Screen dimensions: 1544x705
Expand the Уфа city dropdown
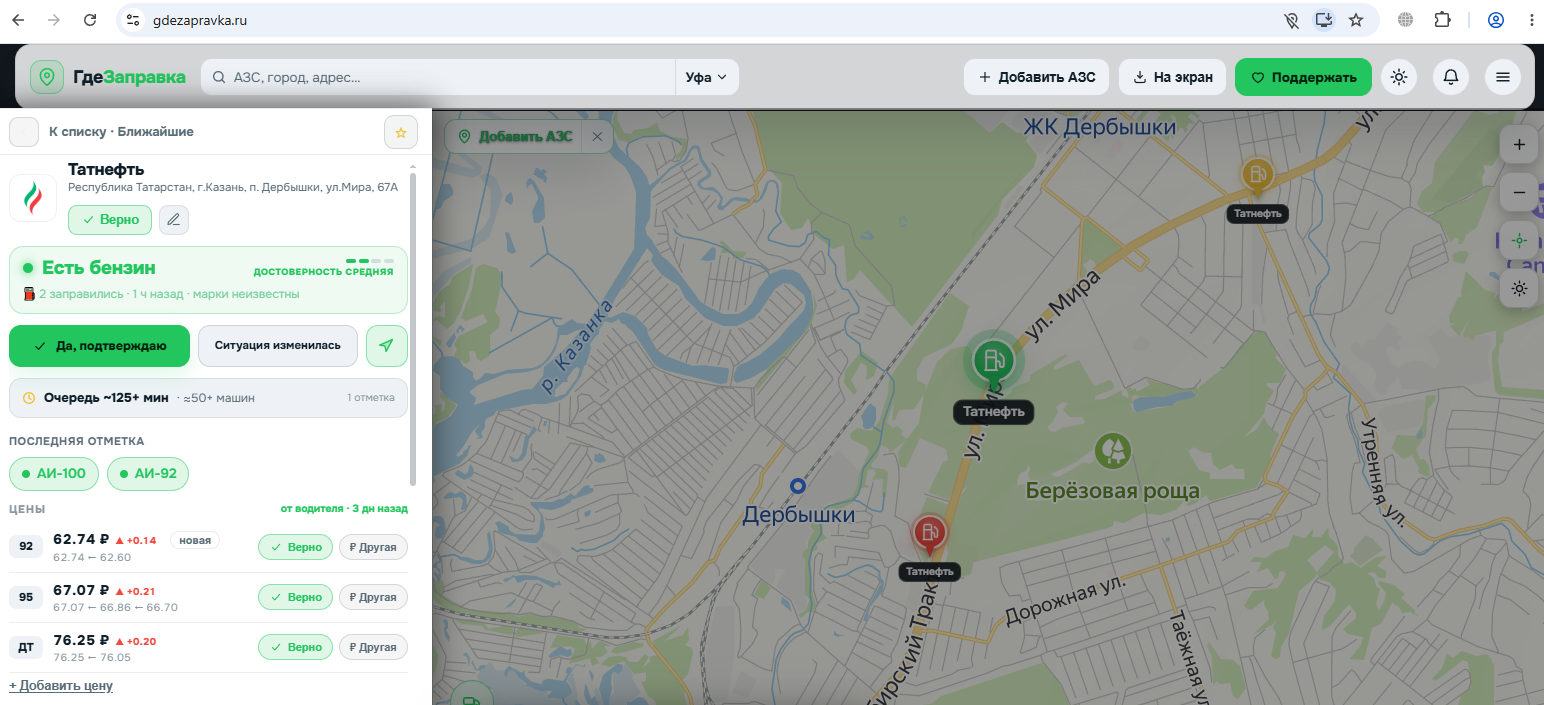(x=707, y=77)
